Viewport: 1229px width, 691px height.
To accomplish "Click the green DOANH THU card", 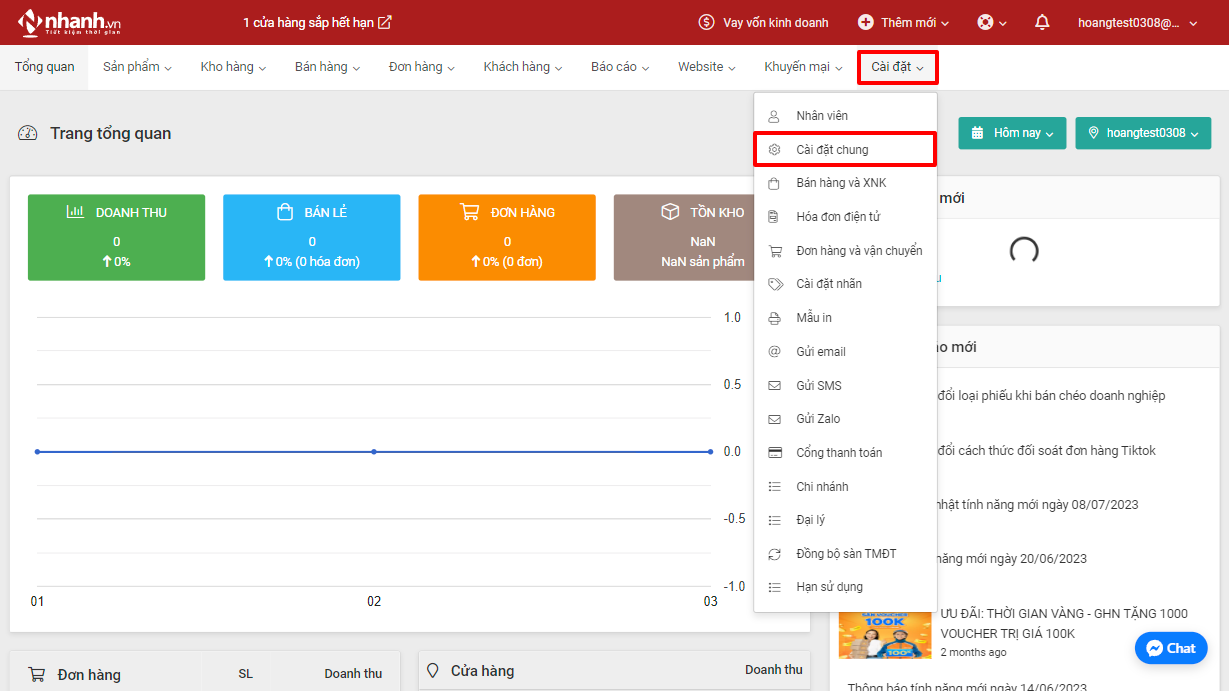I will [116, 238].
